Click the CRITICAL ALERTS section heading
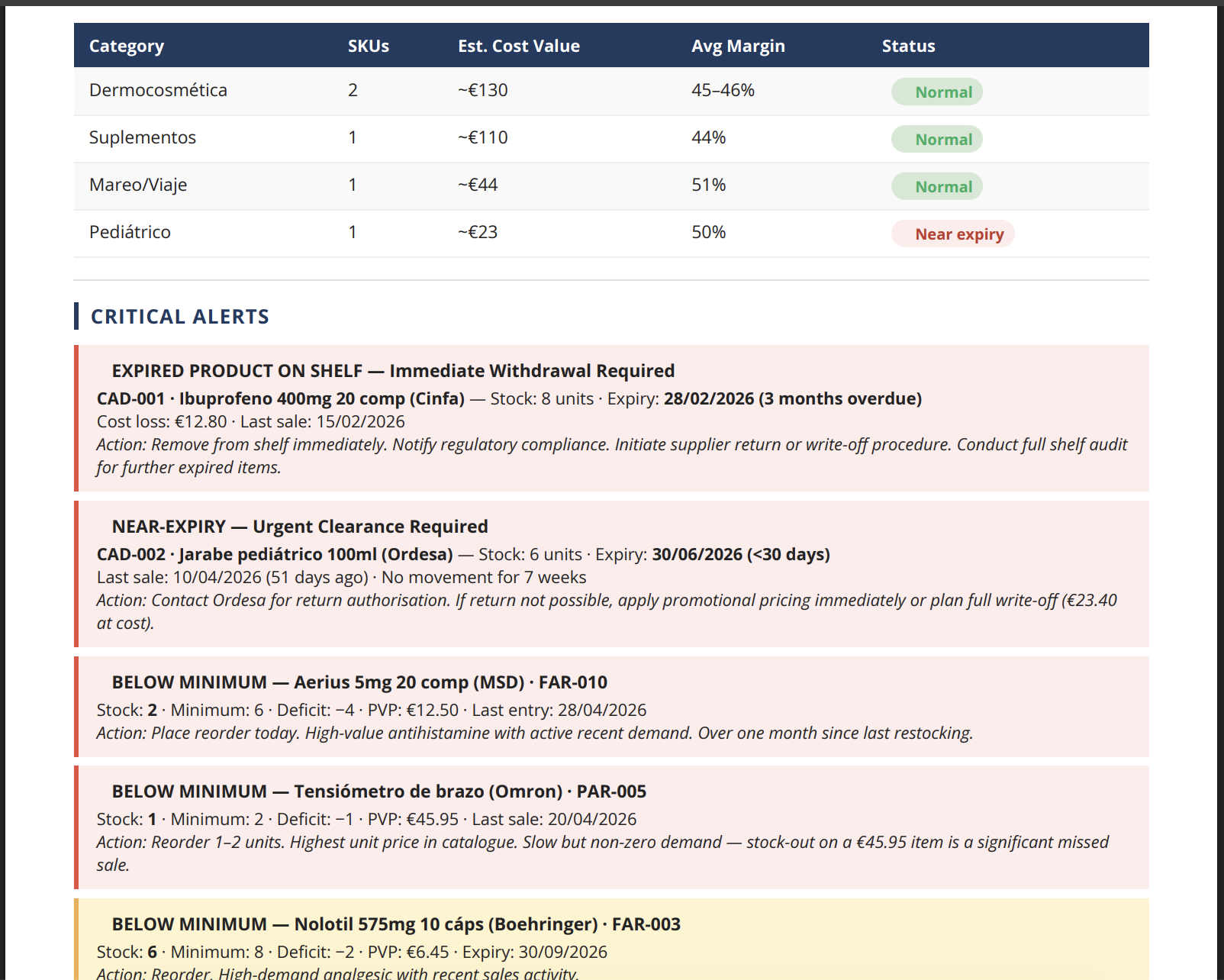The width and height of the screenshot is (1224, 980). tap(180, 317)
